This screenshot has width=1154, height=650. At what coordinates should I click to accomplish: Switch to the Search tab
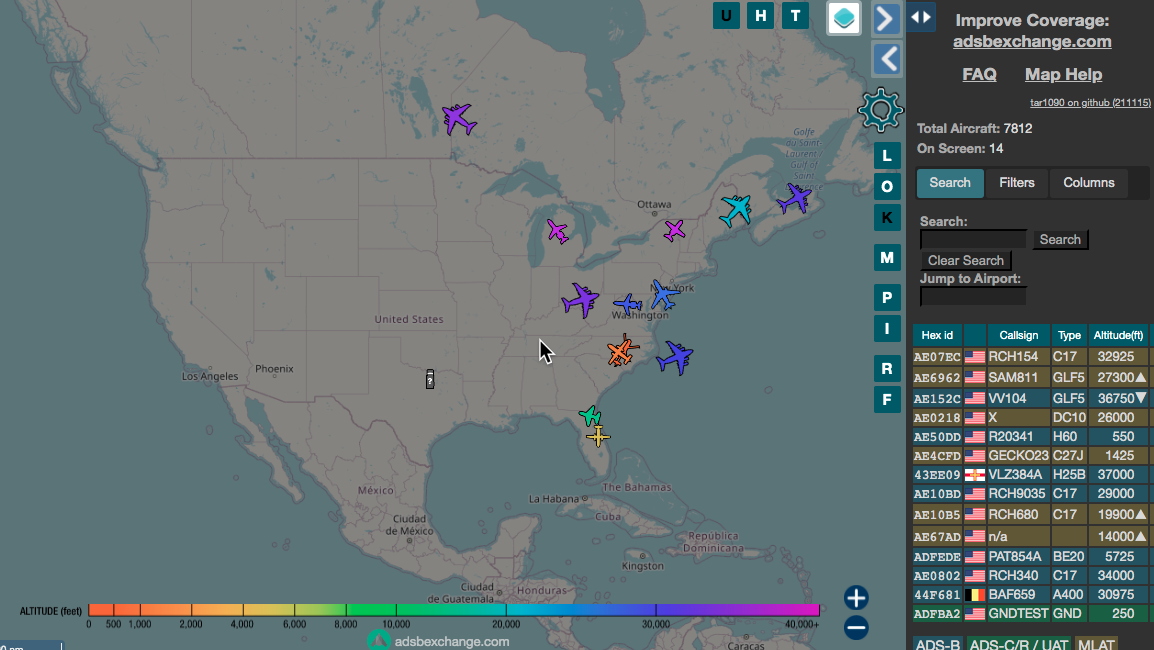click(x=950, y=183)
